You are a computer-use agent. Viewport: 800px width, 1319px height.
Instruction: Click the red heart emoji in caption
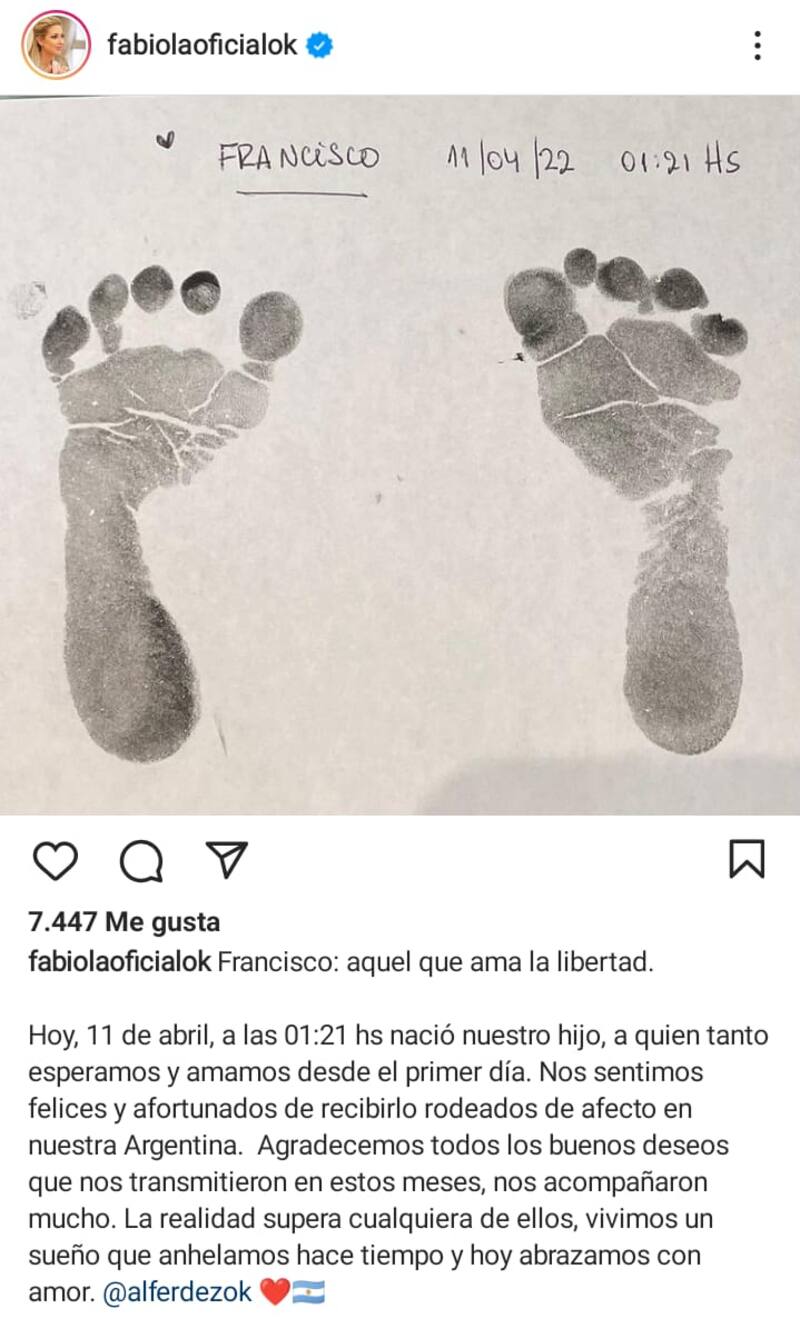[x=274, y=1292]
